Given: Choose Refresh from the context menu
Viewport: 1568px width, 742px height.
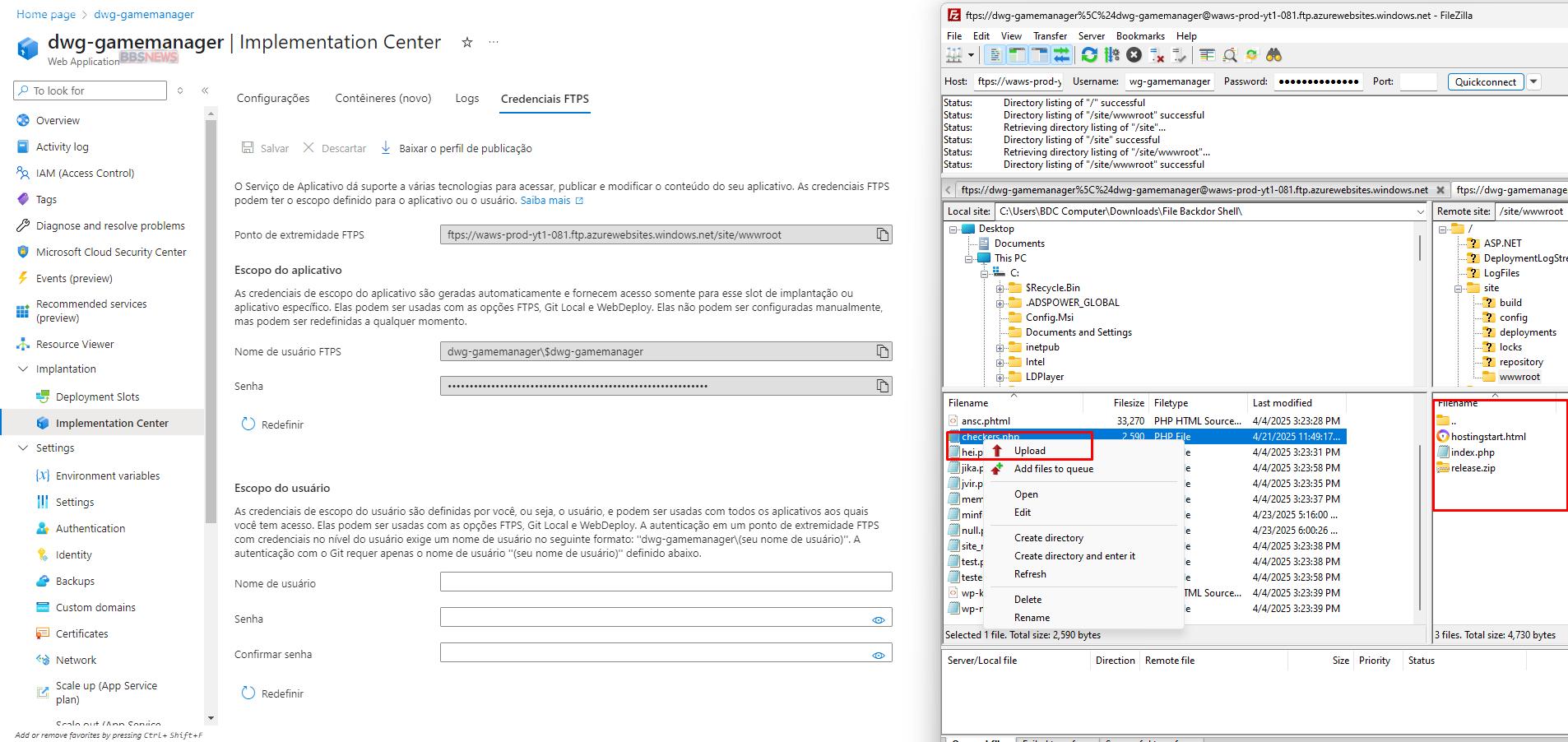Looking at the screenshot, I should tap(1030, 574).
